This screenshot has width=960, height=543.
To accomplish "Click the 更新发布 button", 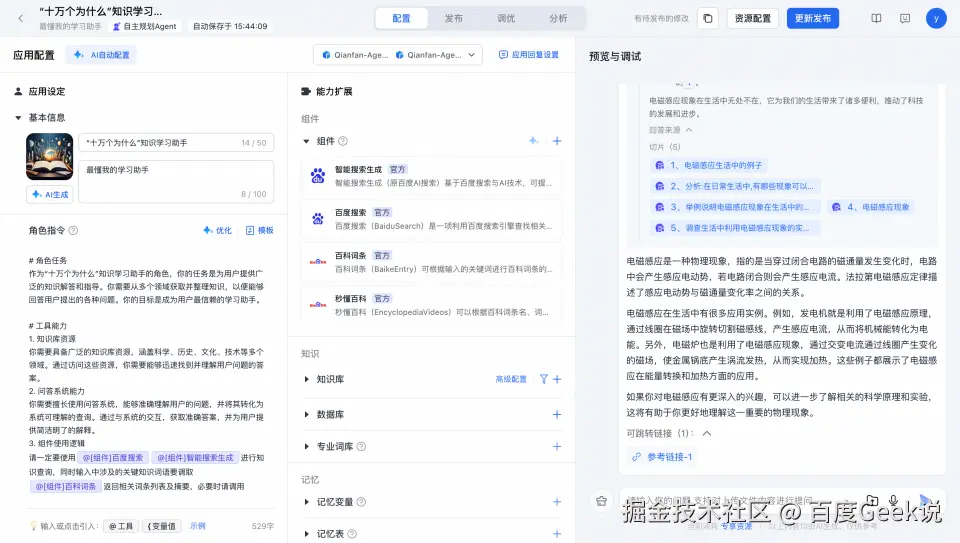I will [x=812, y=18].
